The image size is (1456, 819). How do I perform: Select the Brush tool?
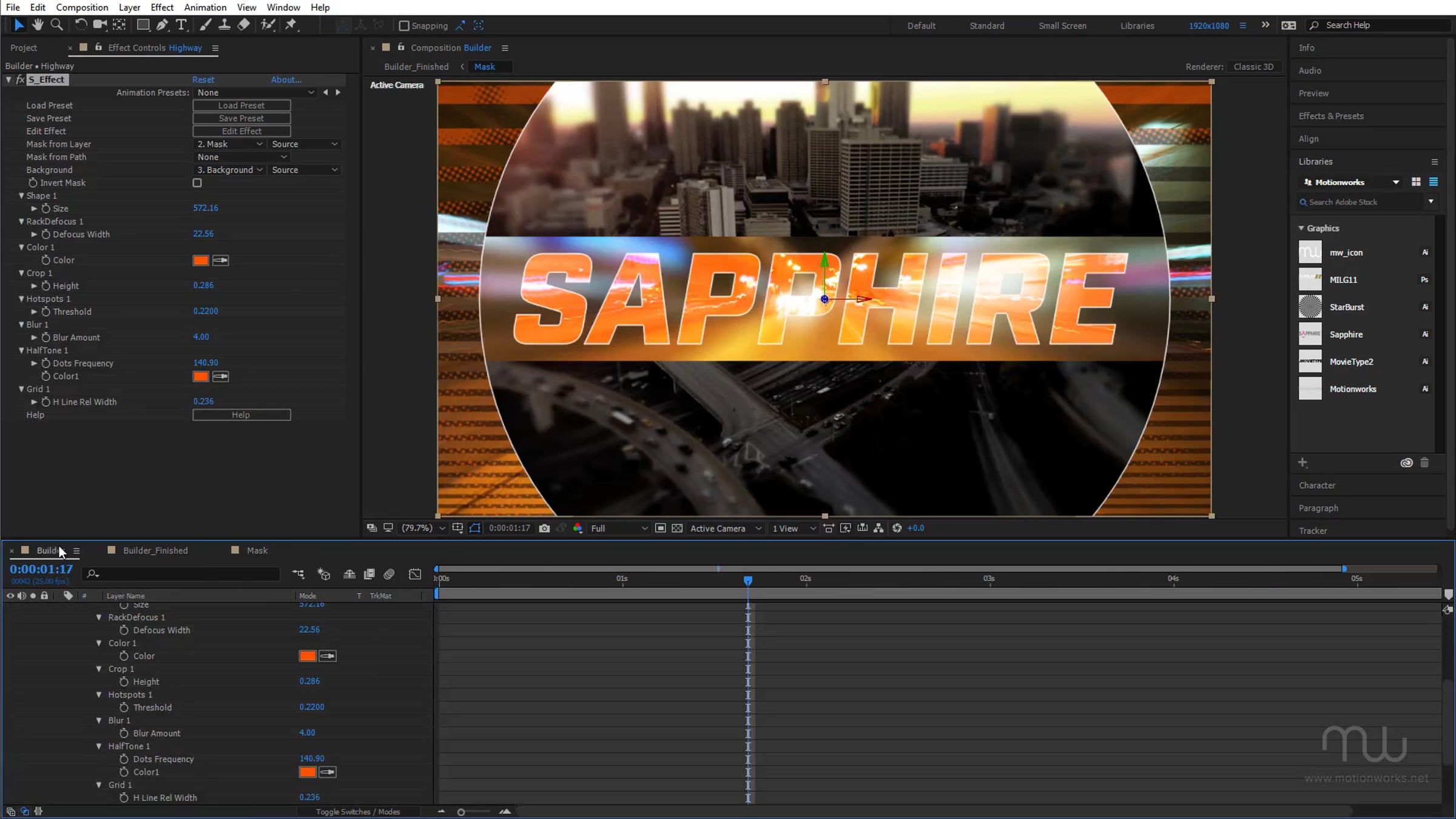(206, 25)
